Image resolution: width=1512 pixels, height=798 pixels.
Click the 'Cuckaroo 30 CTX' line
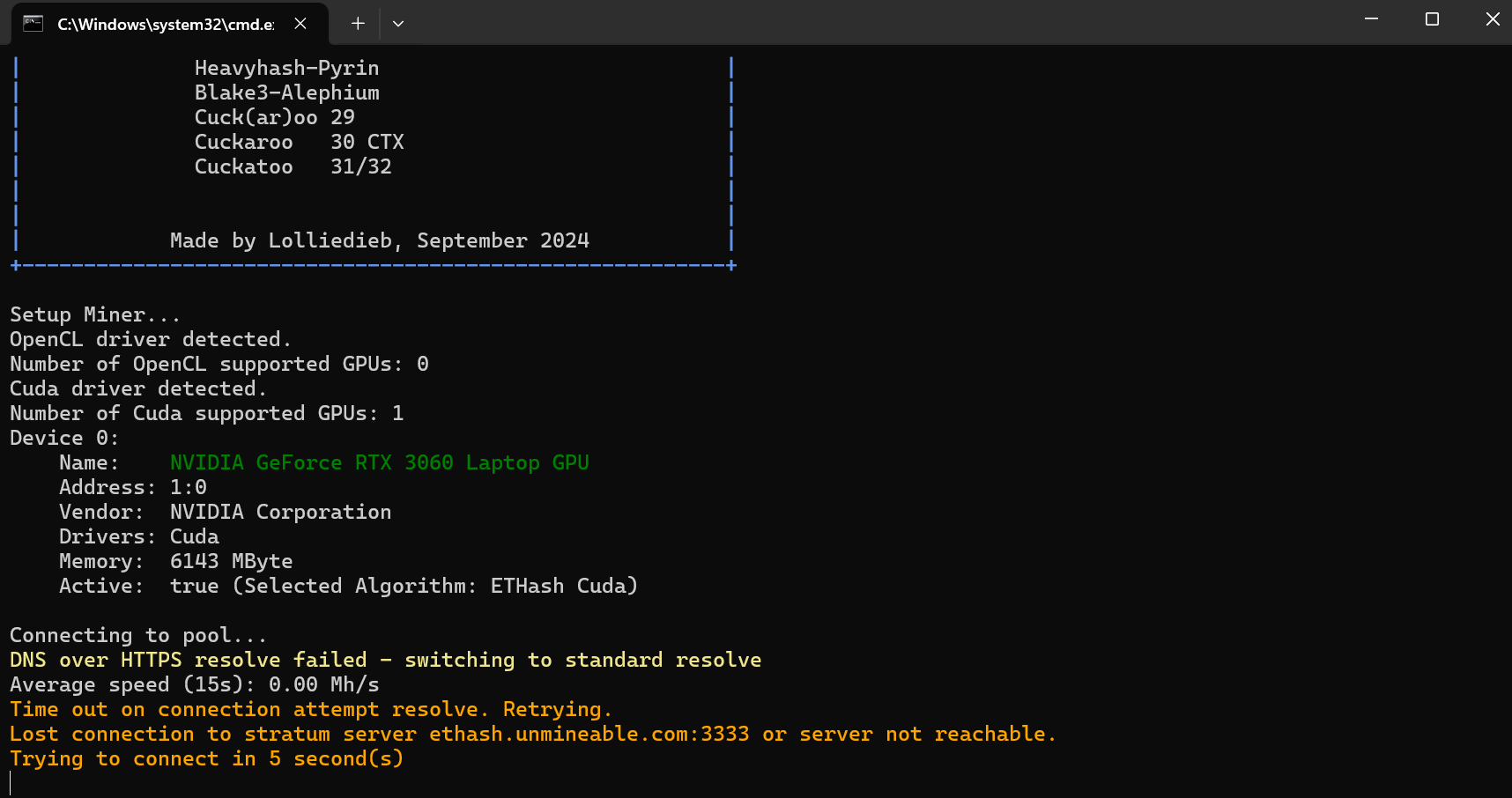299,142
